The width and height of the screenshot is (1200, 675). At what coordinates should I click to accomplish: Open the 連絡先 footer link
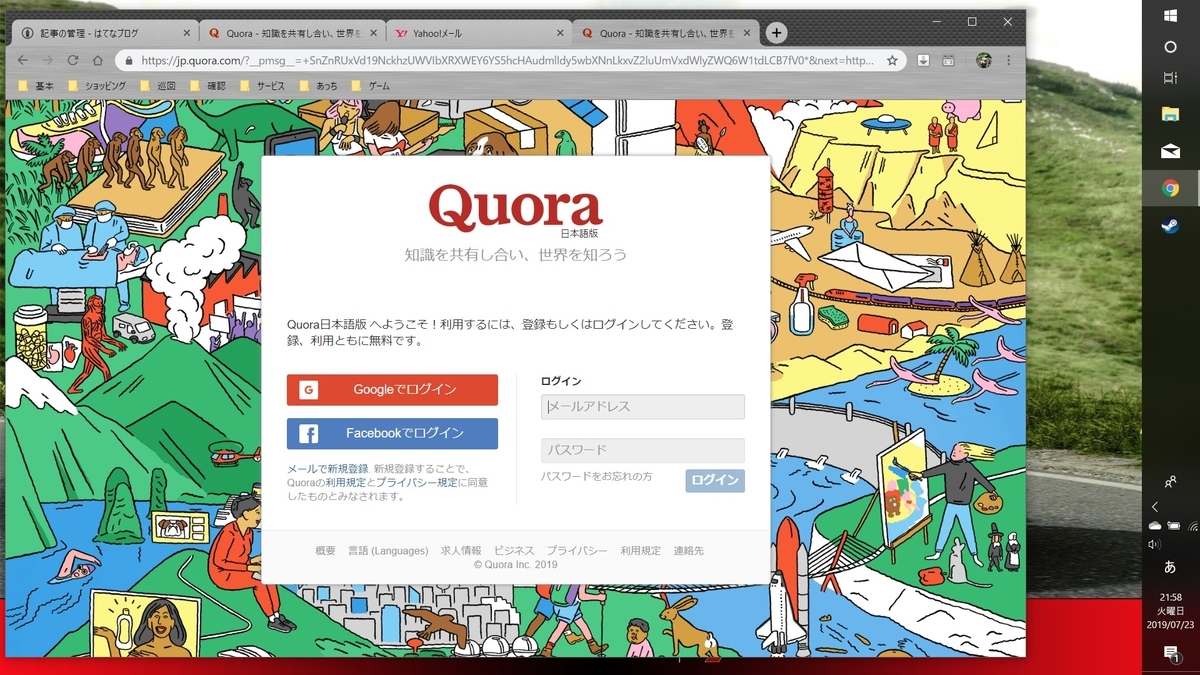pyautogui.click(x=688, y=551)
